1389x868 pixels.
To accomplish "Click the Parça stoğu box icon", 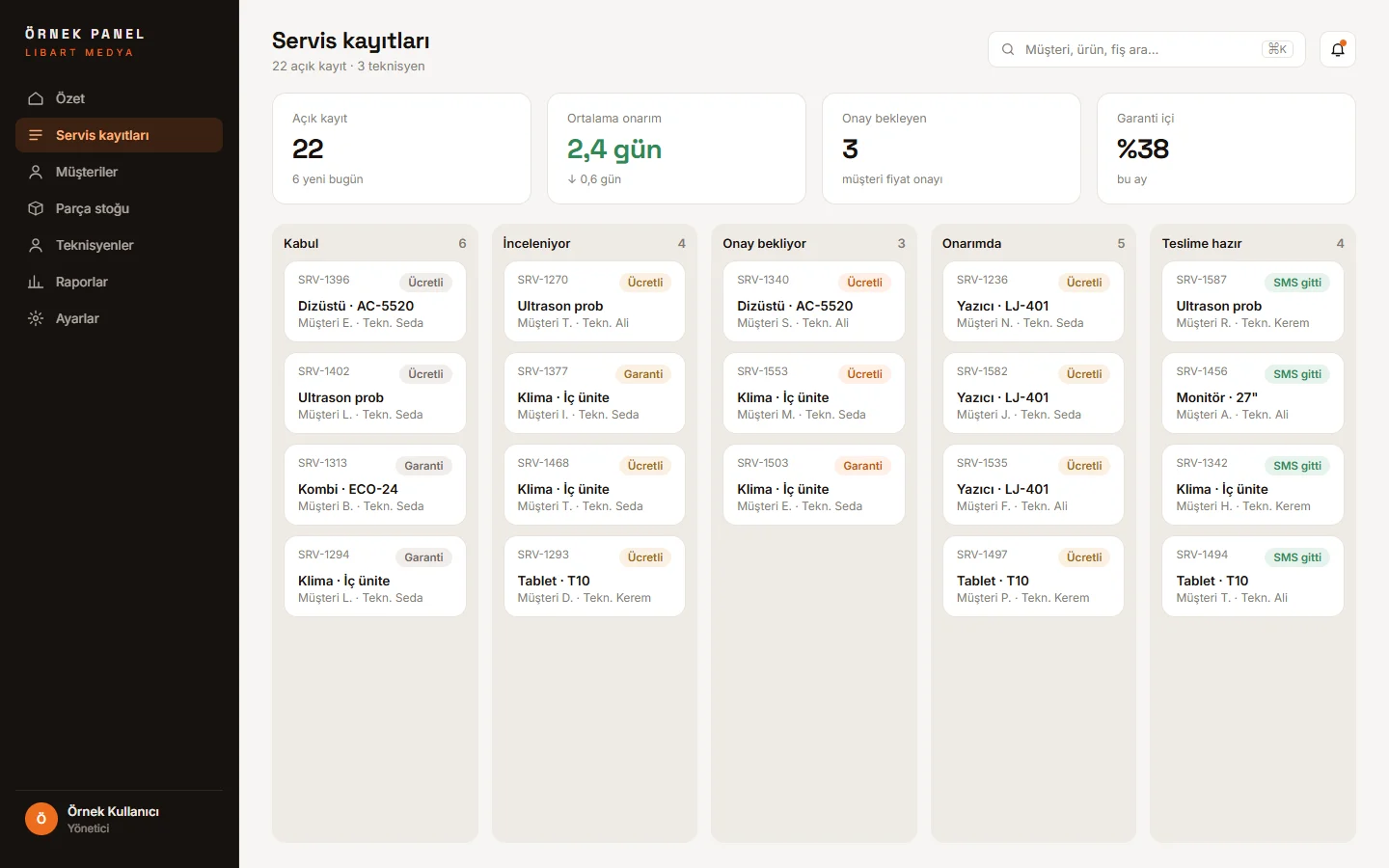I will click(36, 208).
